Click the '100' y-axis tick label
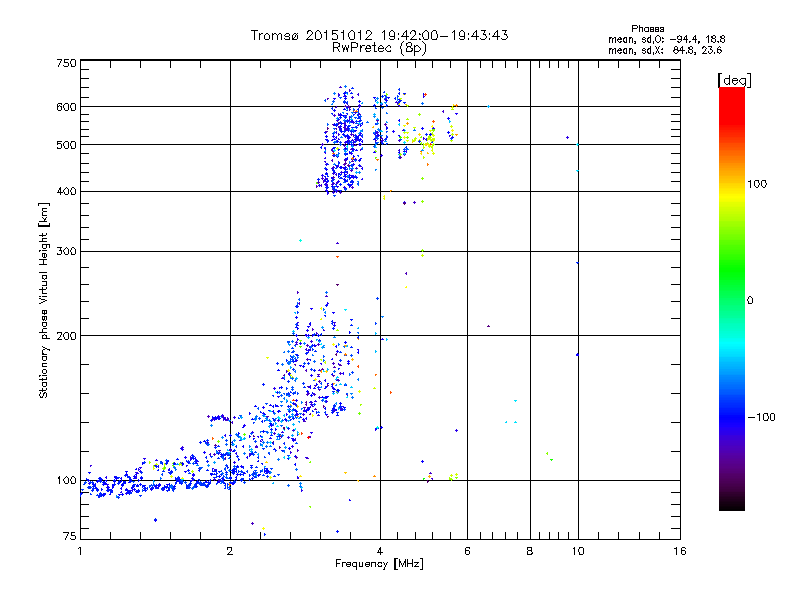The height and width of the screenshot is (600, 800). point(67,481)
